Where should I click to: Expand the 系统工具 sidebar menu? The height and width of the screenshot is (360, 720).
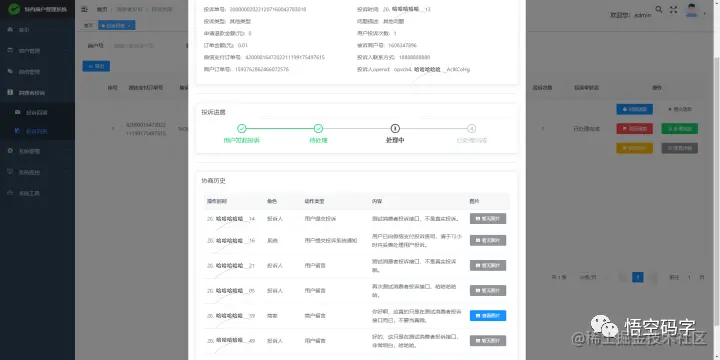click(38, 193)
